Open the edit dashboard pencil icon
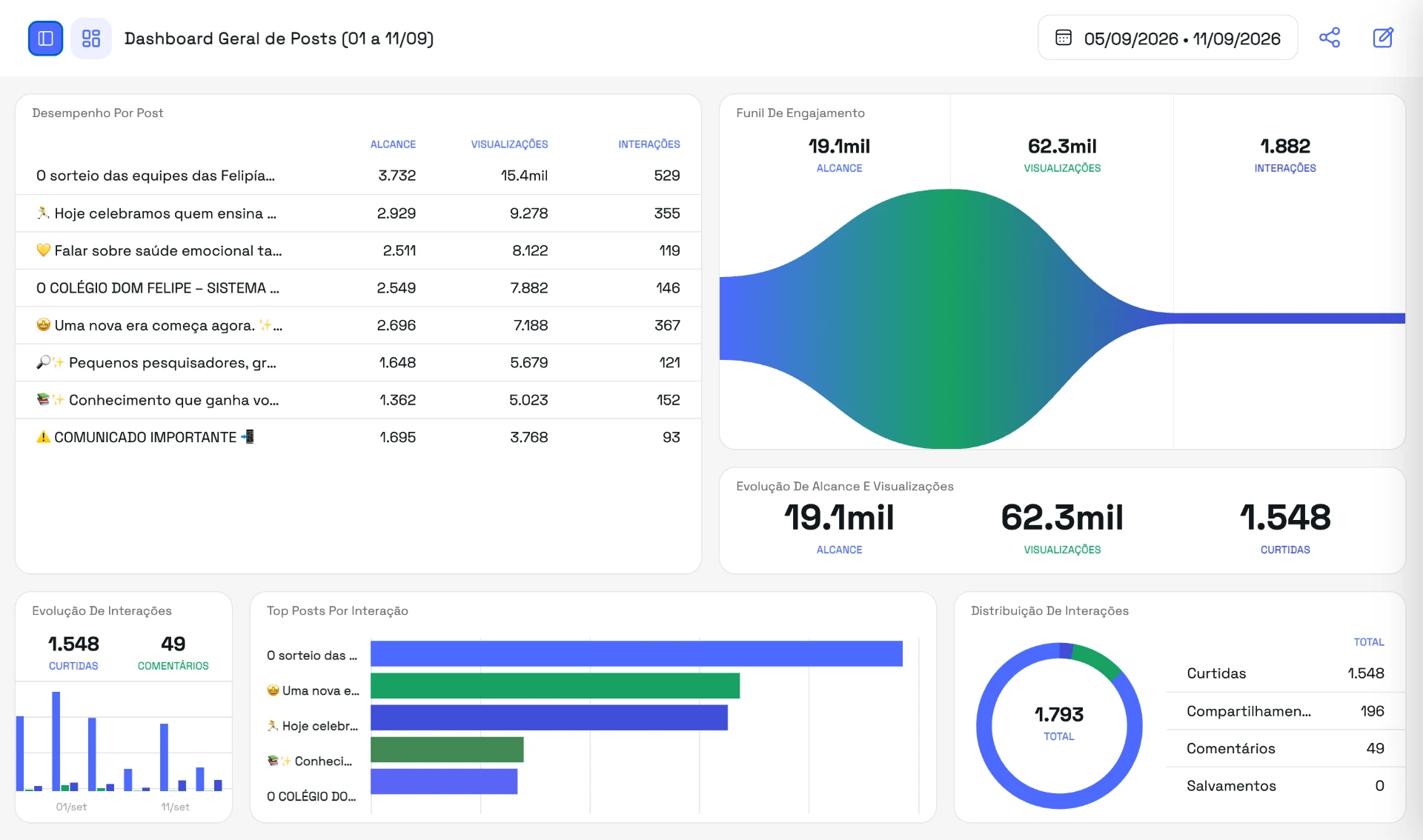 point(1383,38)
